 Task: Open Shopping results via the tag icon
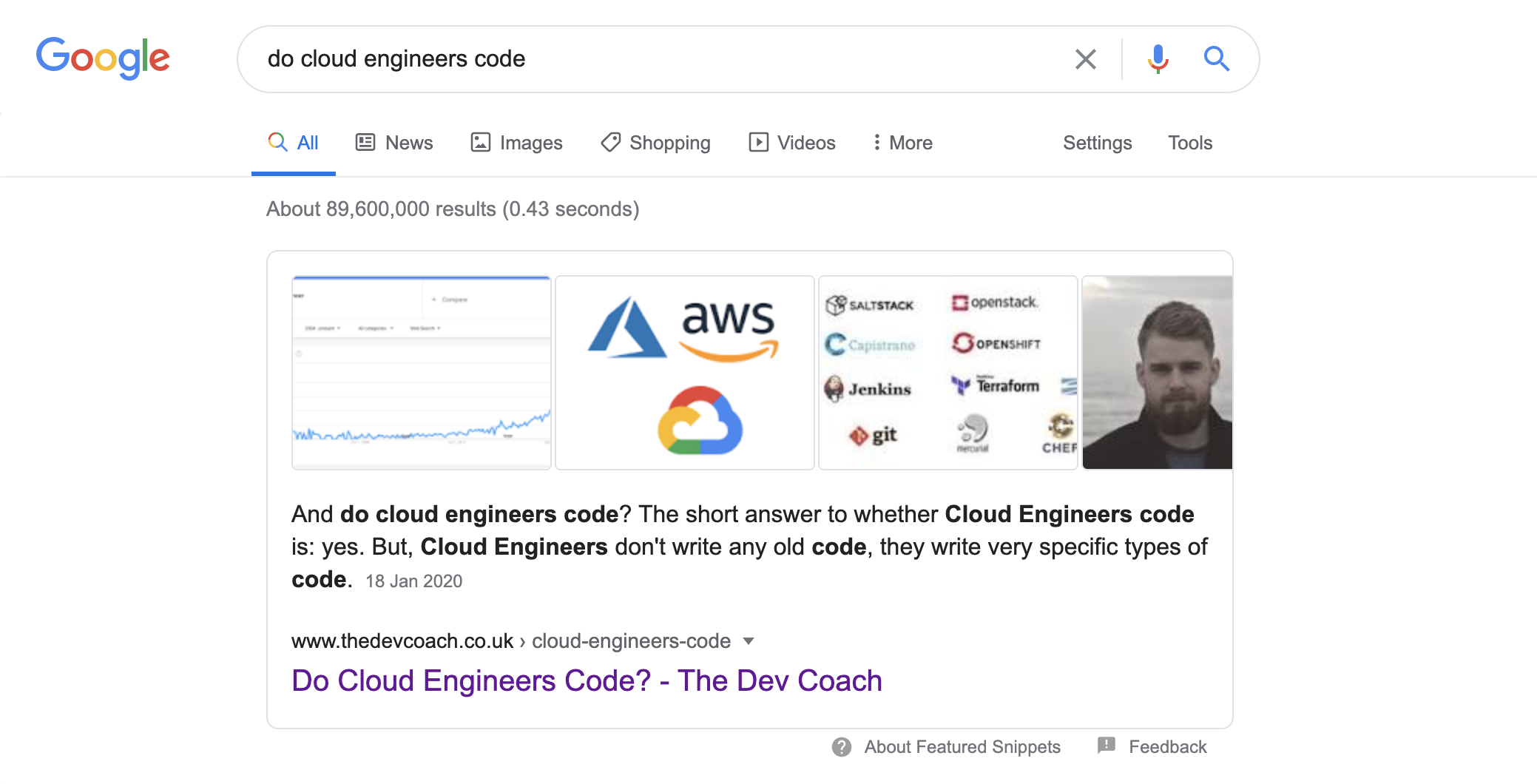[609, 142]
